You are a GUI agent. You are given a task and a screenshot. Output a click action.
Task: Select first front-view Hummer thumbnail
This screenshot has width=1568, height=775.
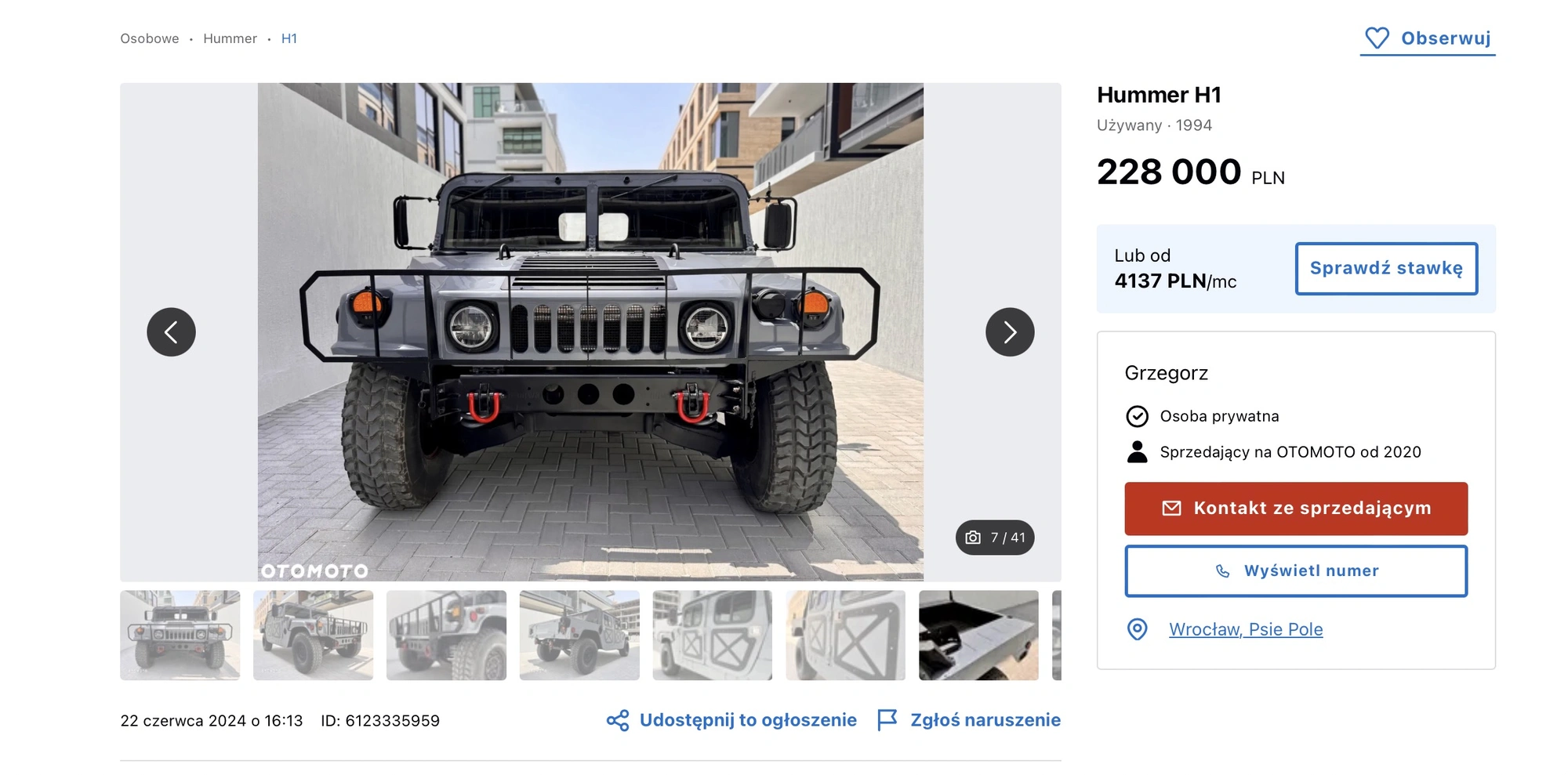point(180,635)
